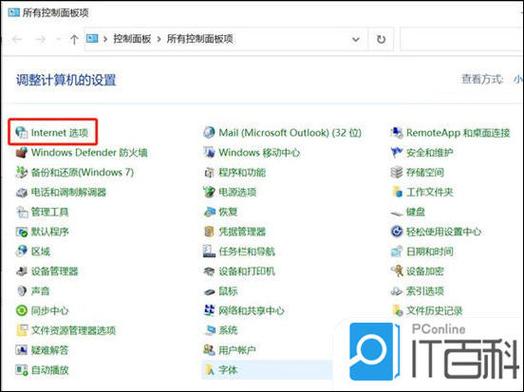Go forward with the Forward arrow
This screenshot has height=392, width=524.
(40, 39)
